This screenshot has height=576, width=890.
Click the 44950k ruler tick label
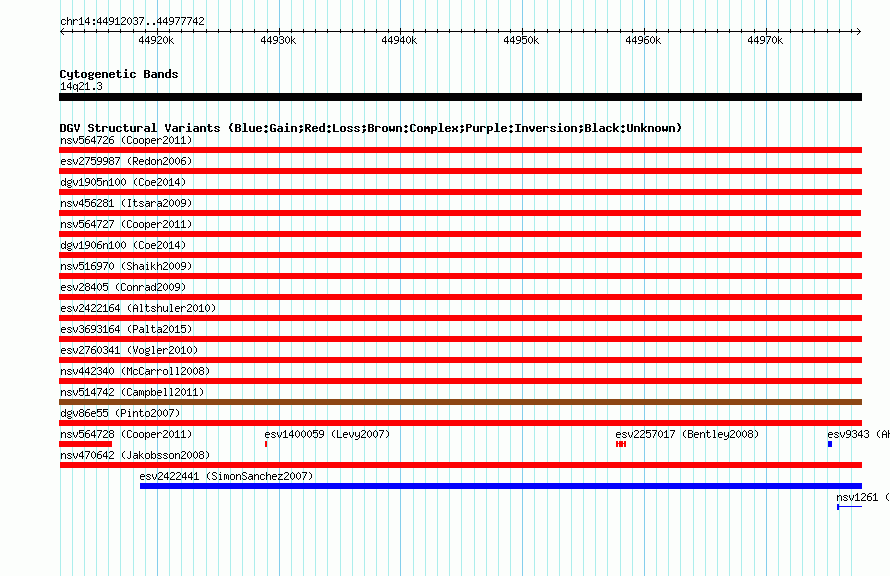point(522,40)
